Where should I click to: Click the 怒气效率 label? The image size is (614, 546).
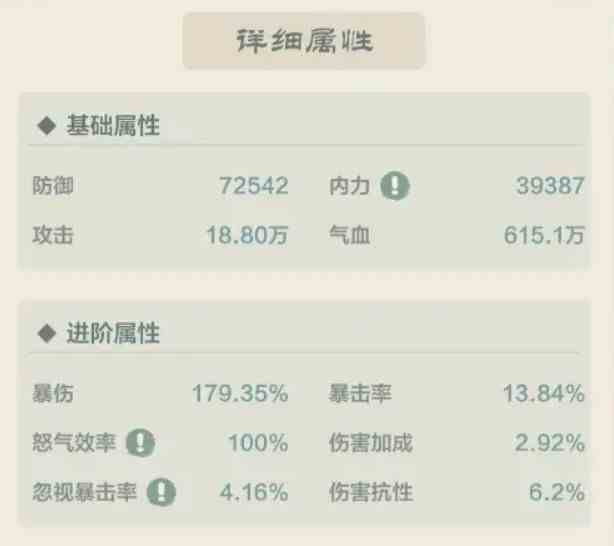74,443
